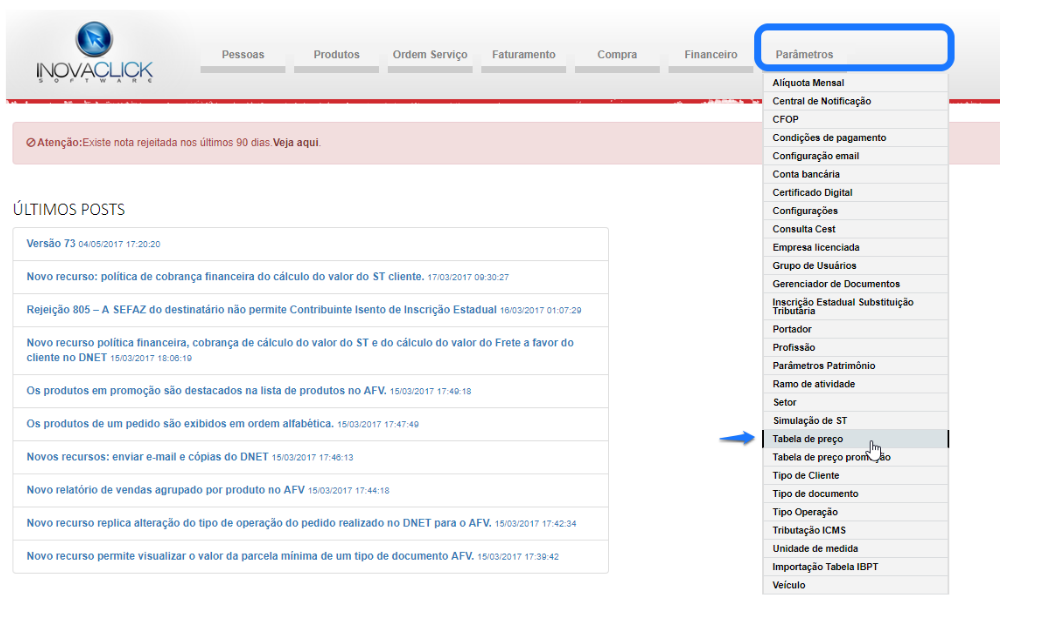1040x625 pixels.
Task: Click the InovaClick logo
Action: pyautogui.click(x=94, y=52)
